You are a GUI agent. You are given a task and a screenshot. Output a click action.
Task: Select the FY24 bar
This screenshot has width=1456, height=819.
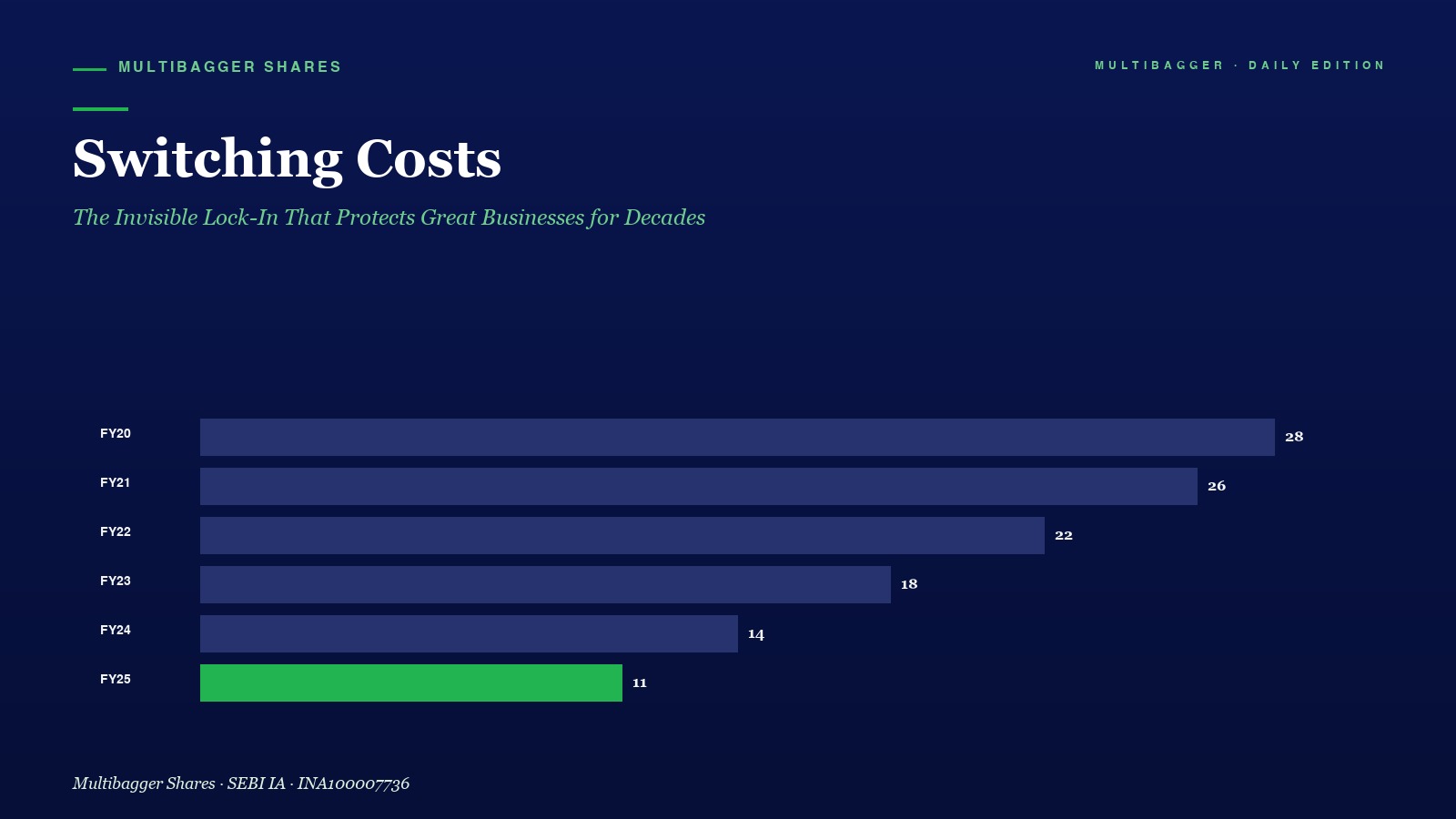tap(469, 633)
